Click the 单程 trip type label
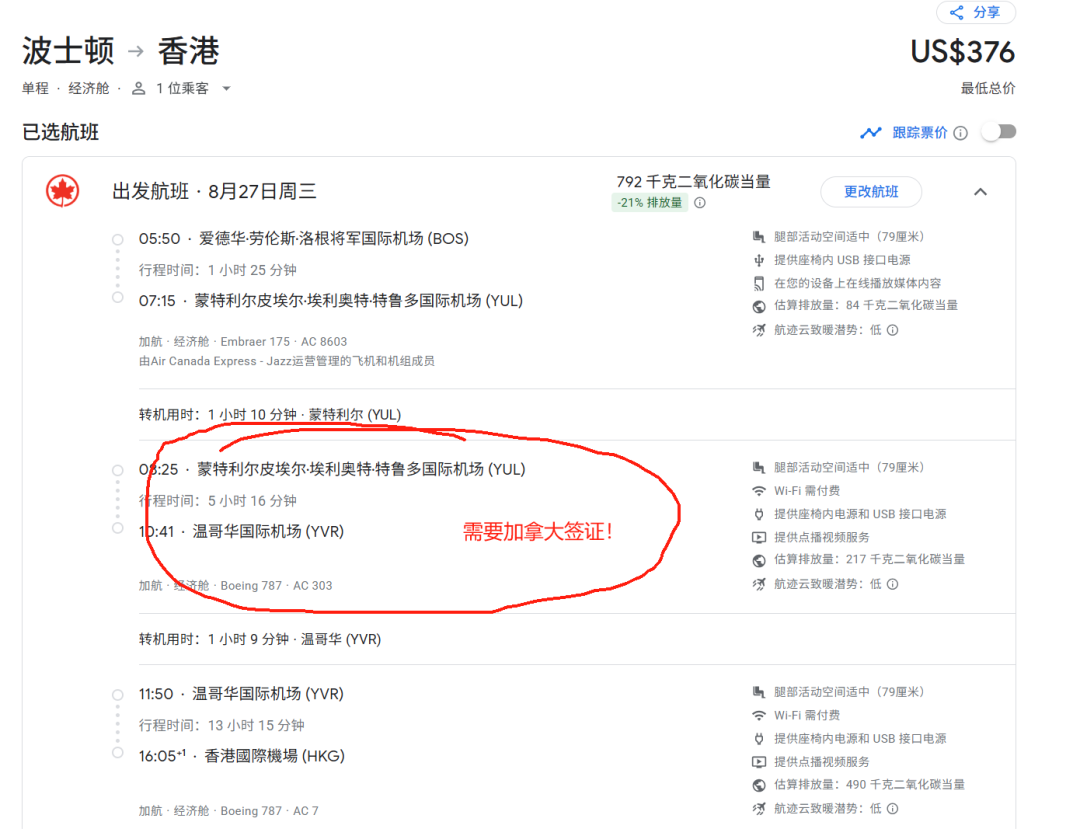Viewport: 1080px width, 829px height. pos(36,89)
